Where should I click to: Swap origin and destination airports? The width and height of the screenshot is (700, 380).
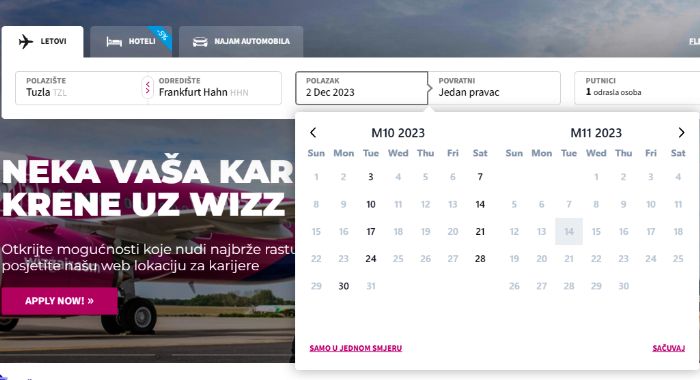pyautogui.click(x=148, y=88)
